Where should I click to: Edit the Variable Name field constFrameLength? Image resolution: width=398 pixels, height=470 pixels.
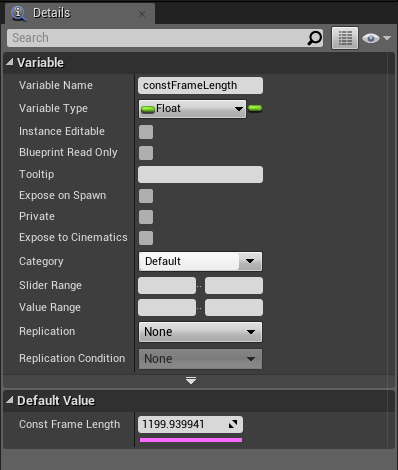point(200,85)
